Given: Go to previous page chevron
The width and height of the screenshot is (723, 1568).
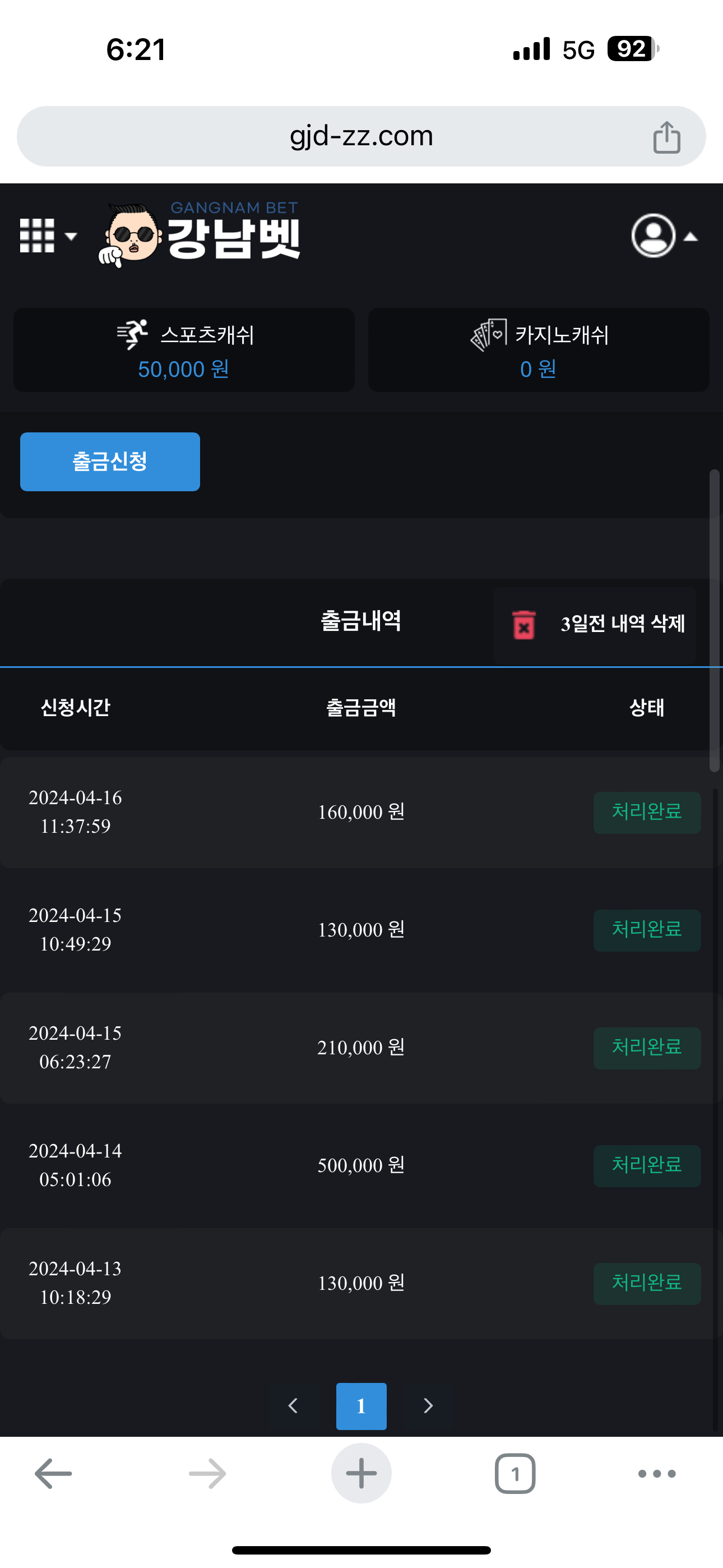Looking at the screenshot, I should [x=293, y=1405].
